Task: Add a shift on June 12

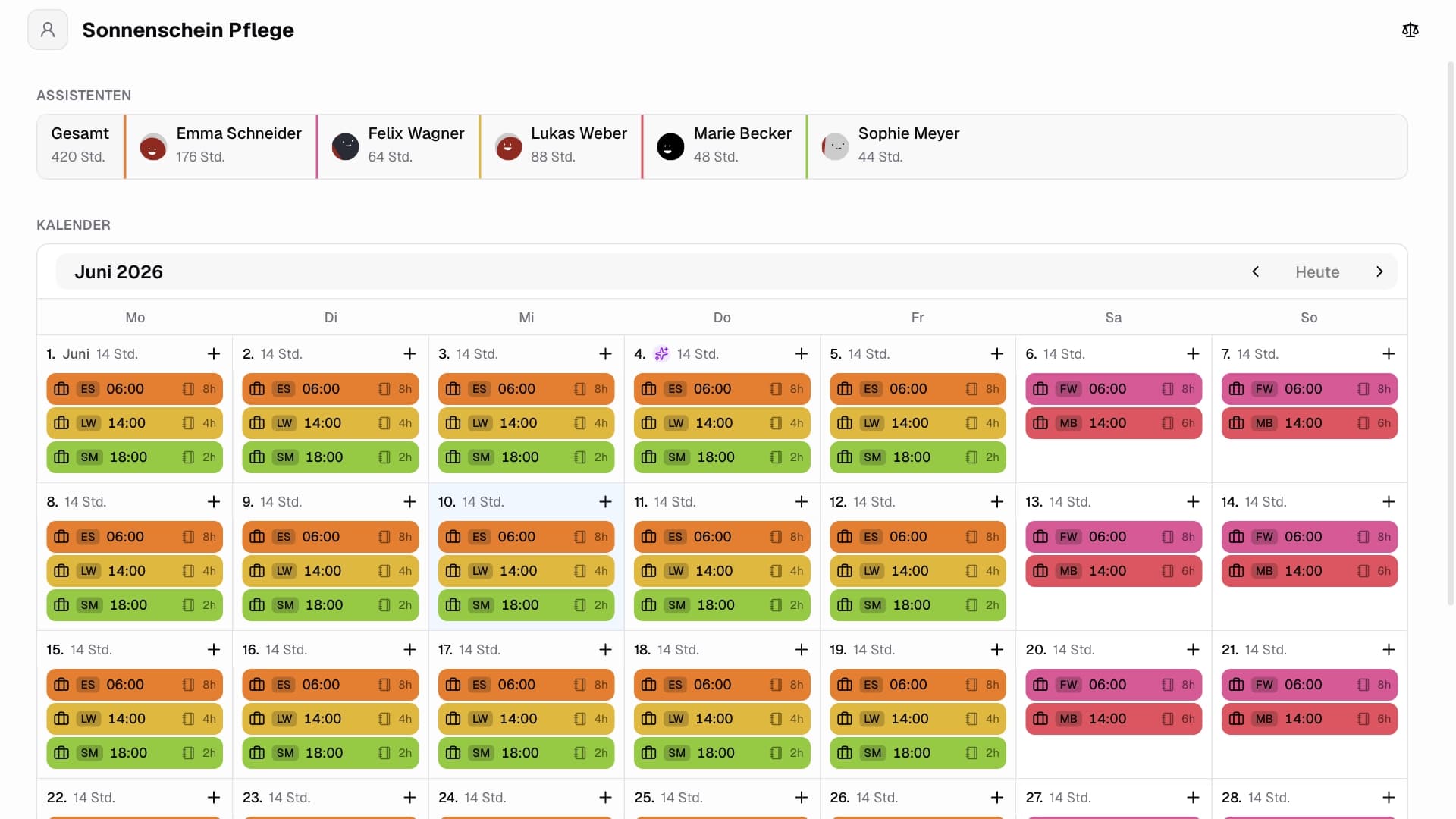Action: click(996, 502)
